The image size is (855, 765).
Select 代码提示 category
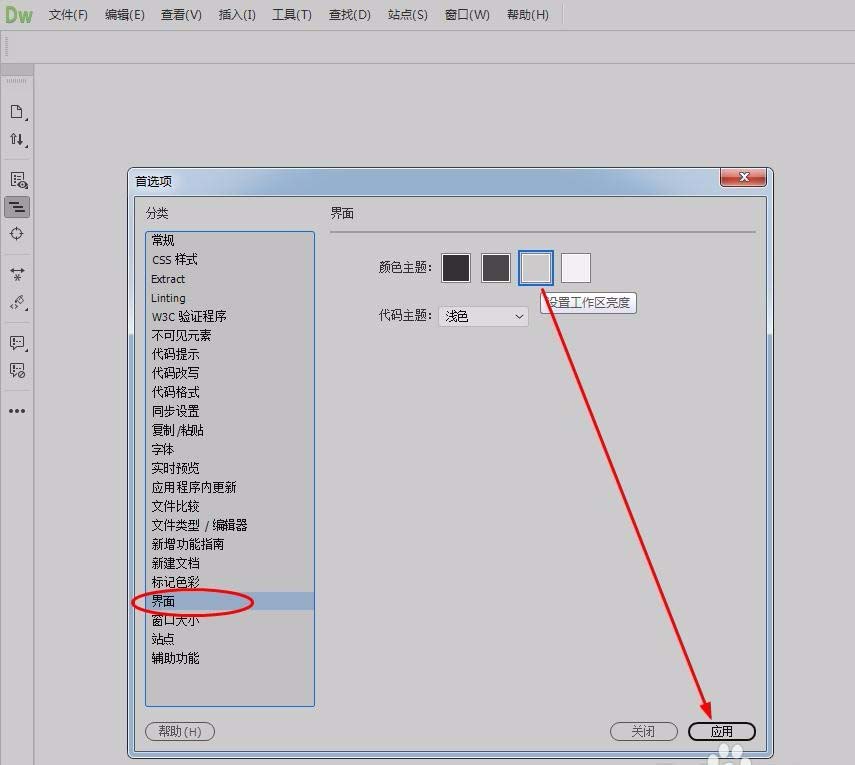click(230, 354)
